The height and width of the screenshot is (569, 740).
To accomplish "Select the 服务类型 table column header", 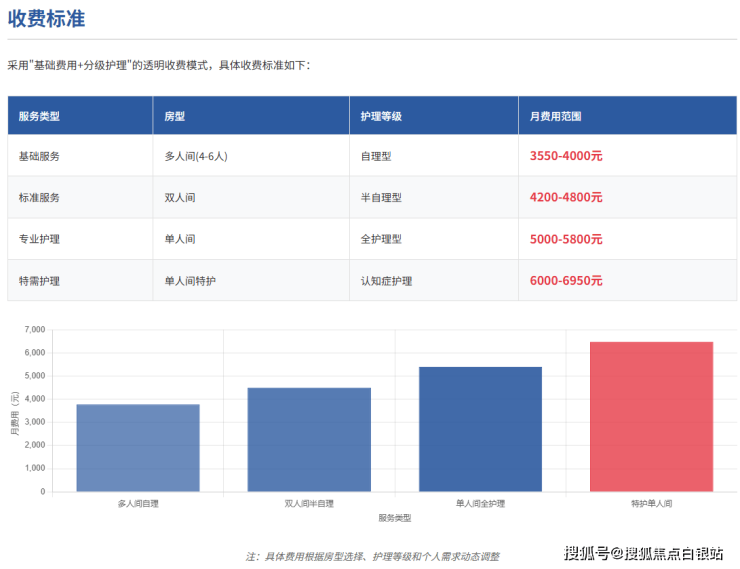I will point(39,116).
